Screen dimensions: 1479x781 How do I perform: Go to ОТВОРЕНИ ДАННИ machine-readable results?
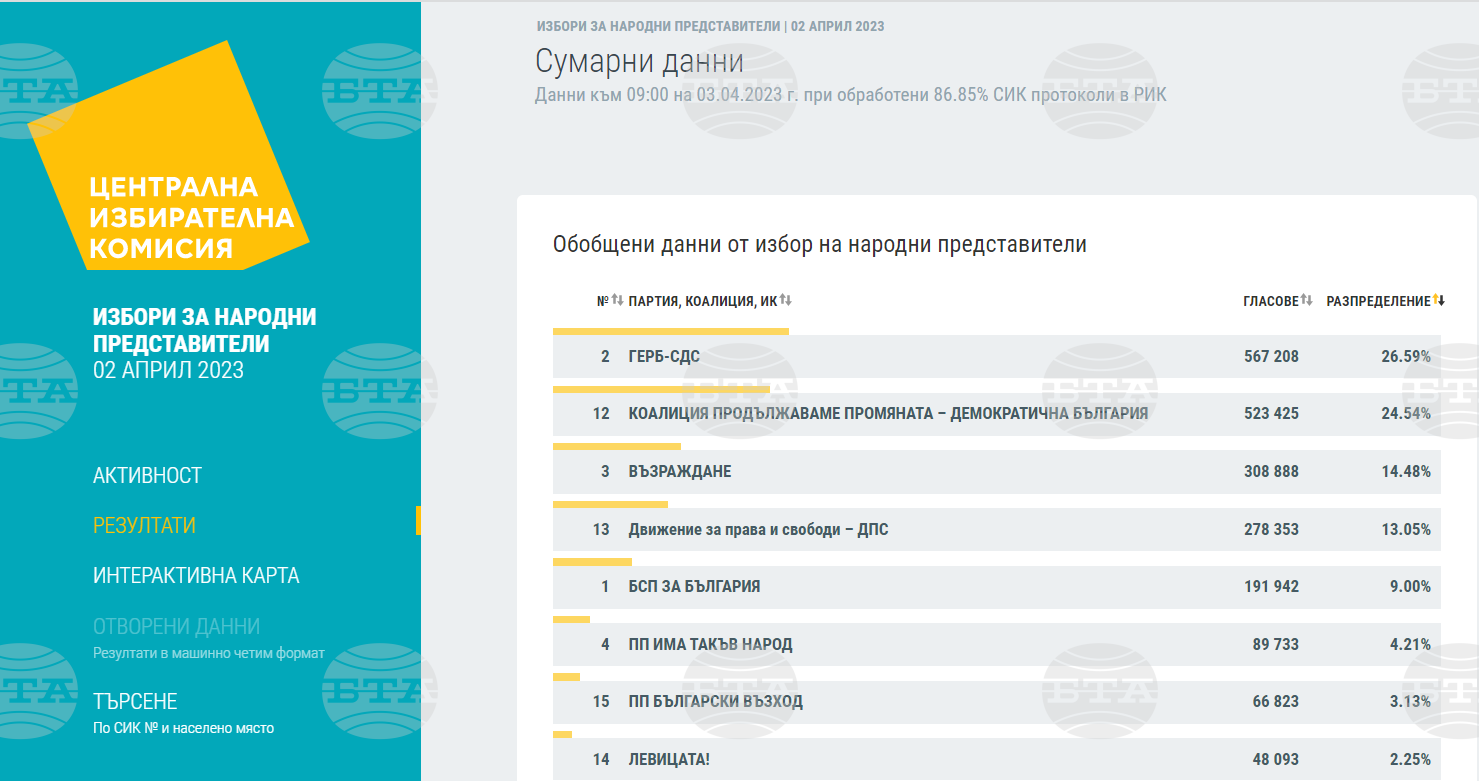tap(176, 627)
